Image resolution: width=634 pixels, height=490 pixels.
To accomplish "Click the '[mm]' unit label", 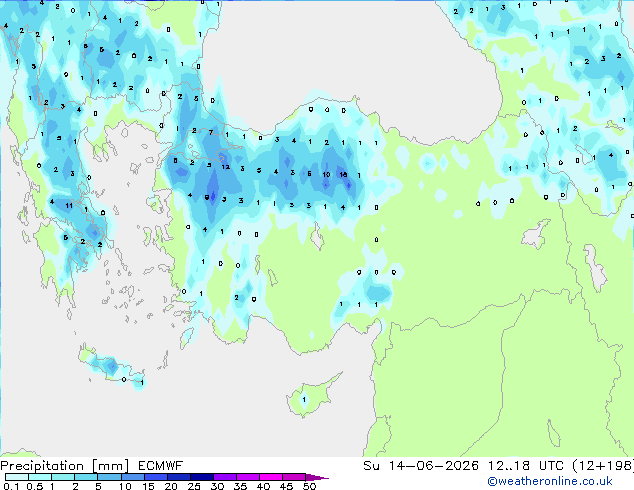I will [110, 466].
